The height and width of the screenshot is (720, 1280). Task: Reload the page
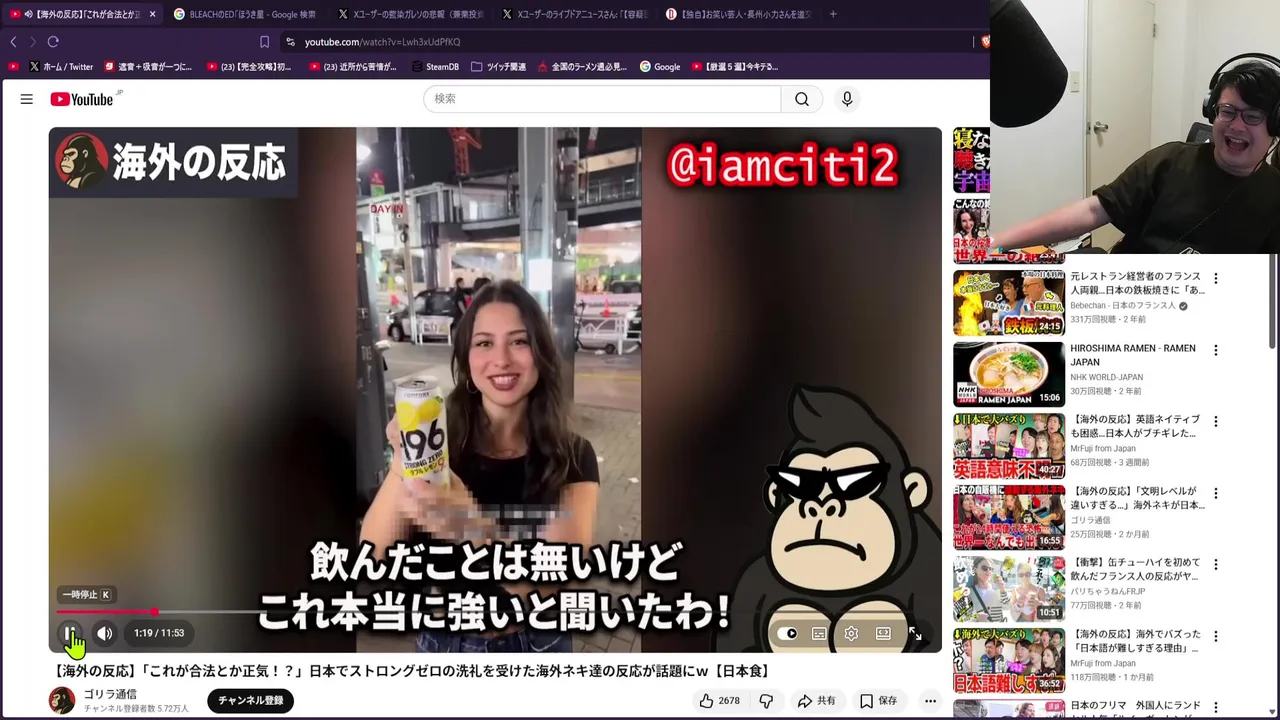[53, 42]
